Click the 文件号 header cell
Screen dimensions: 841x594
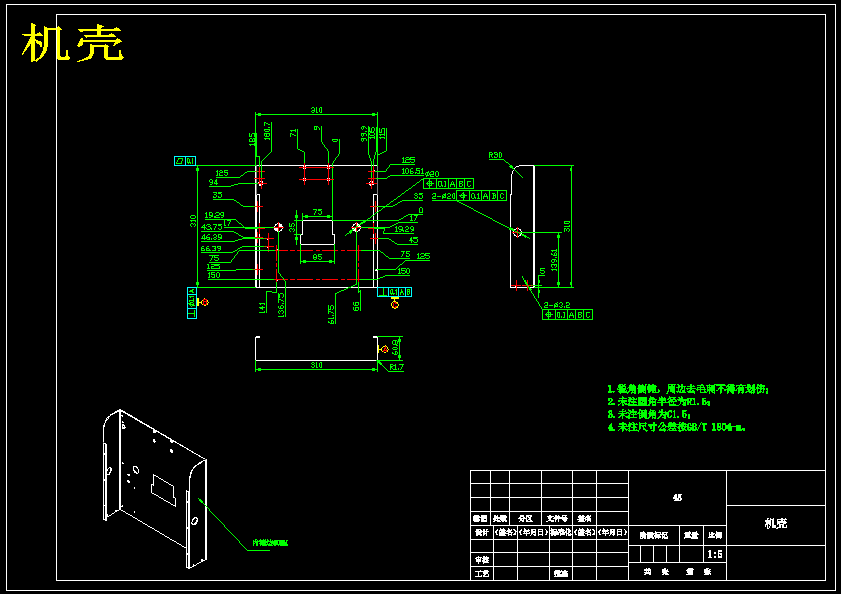coord(557,519)
